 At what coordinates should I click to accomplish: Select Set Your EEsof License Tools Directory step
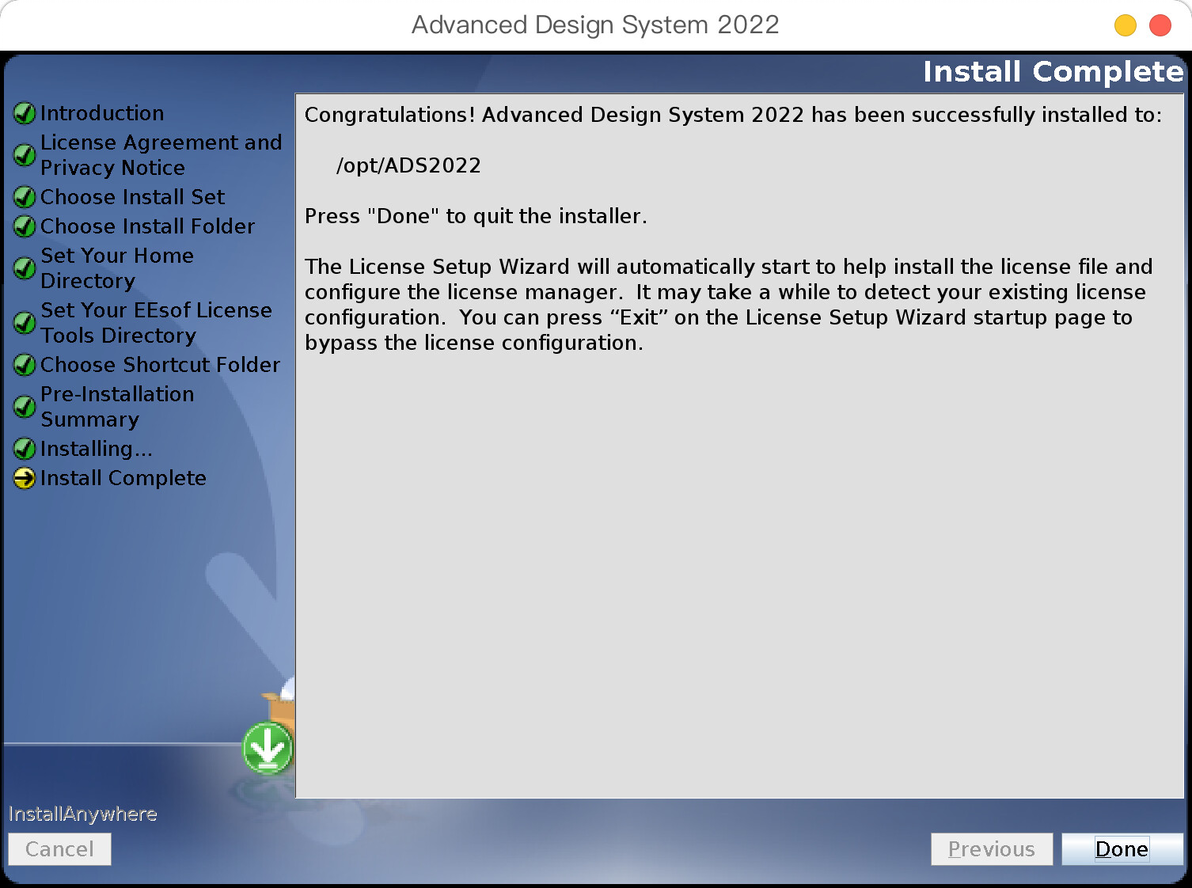tap(156, 323)
